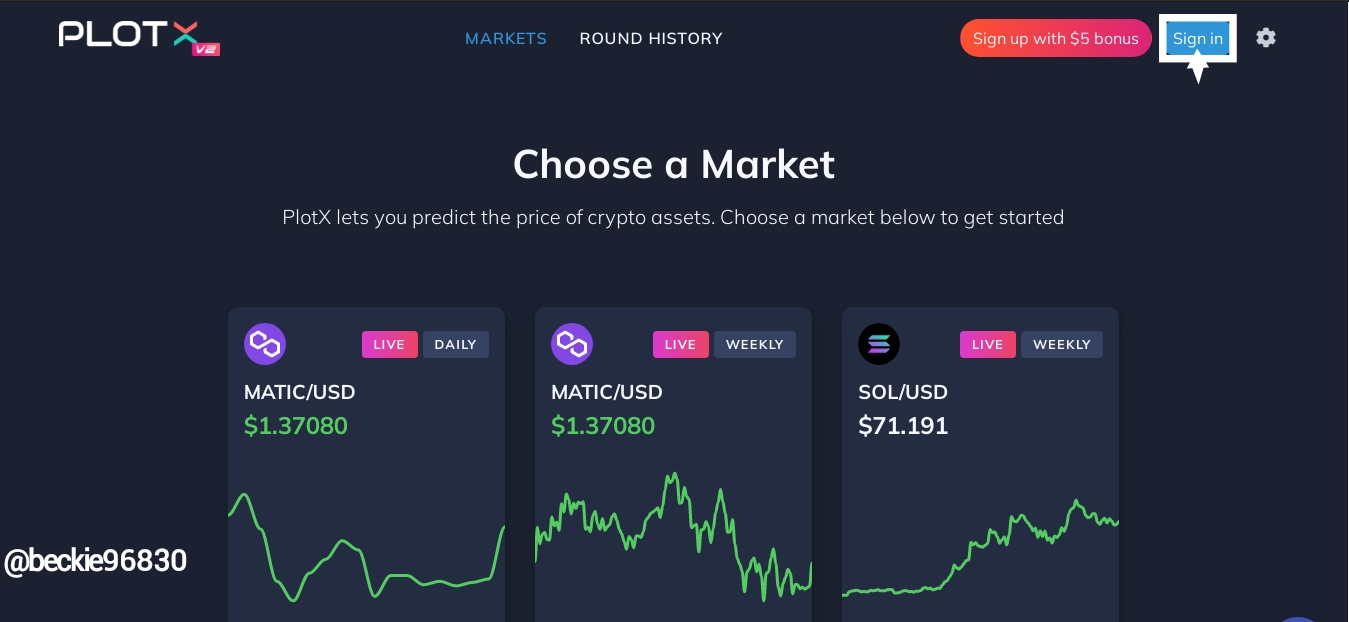Click the LIVE badge on the daily MATIC card
The width and height of the screenshot is (1349, 622).
click(x=389, y=344)
